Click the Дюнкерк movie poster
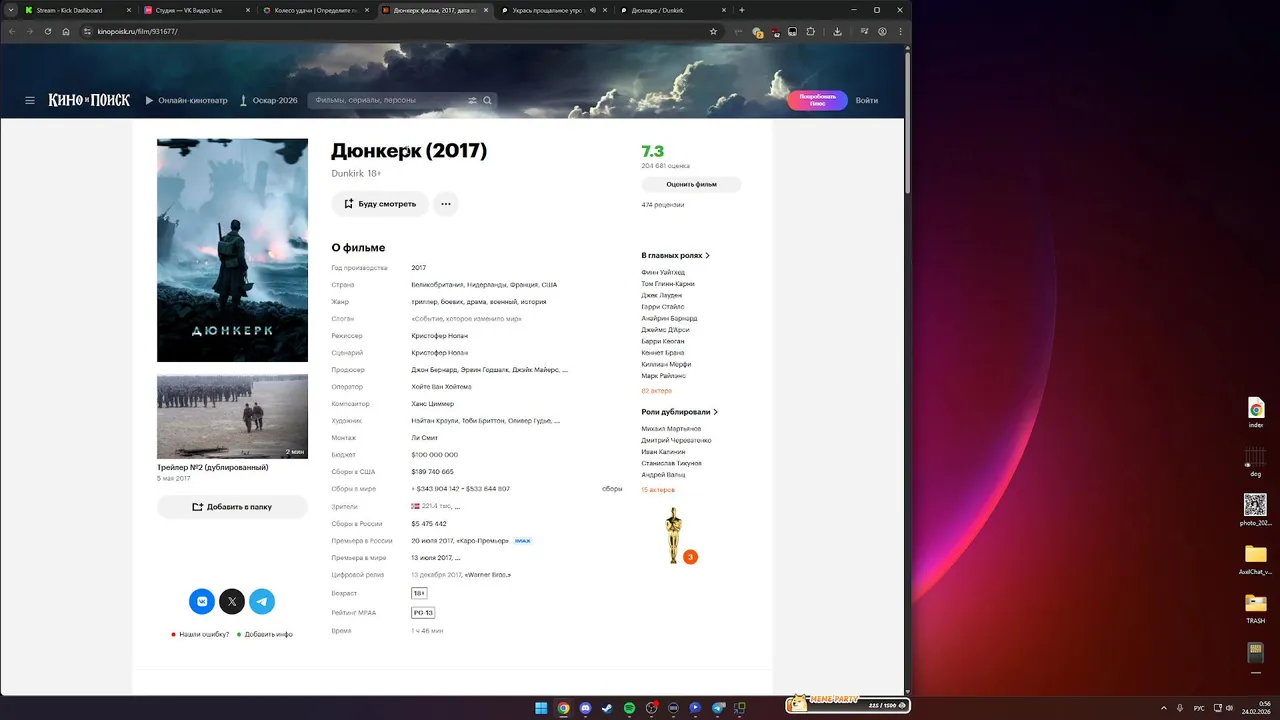 (x=232, y=250)
